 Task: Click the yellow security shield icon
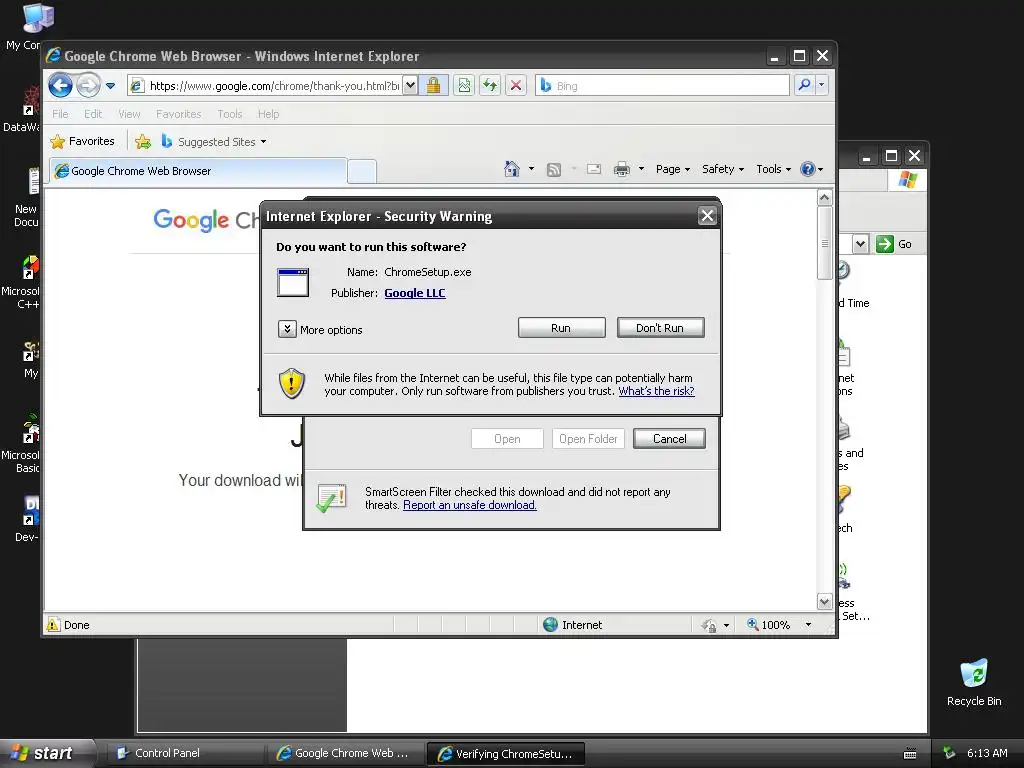[x=292, y=383]
